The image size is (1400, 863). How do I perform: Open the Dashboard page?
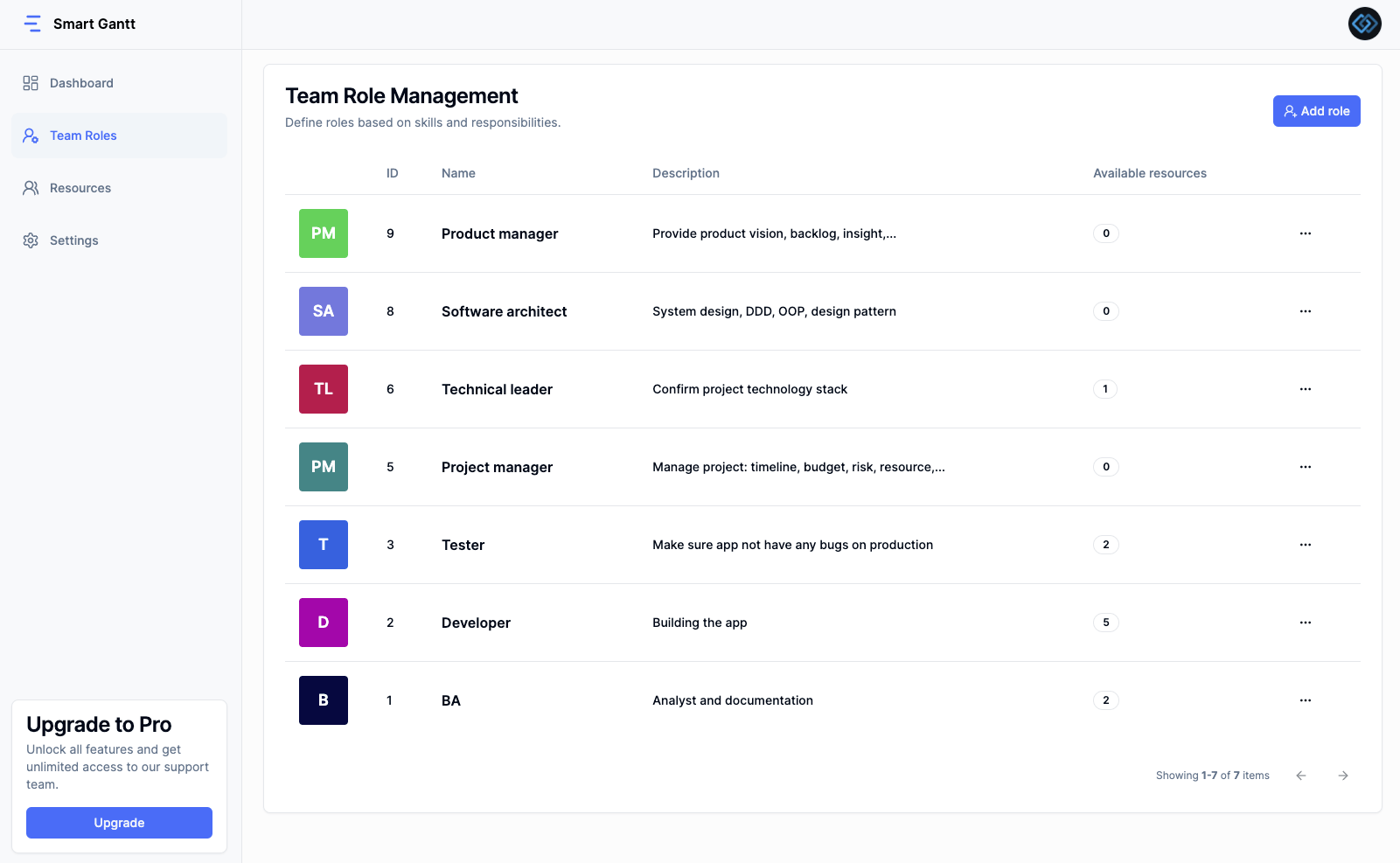[x=119, y=83]
